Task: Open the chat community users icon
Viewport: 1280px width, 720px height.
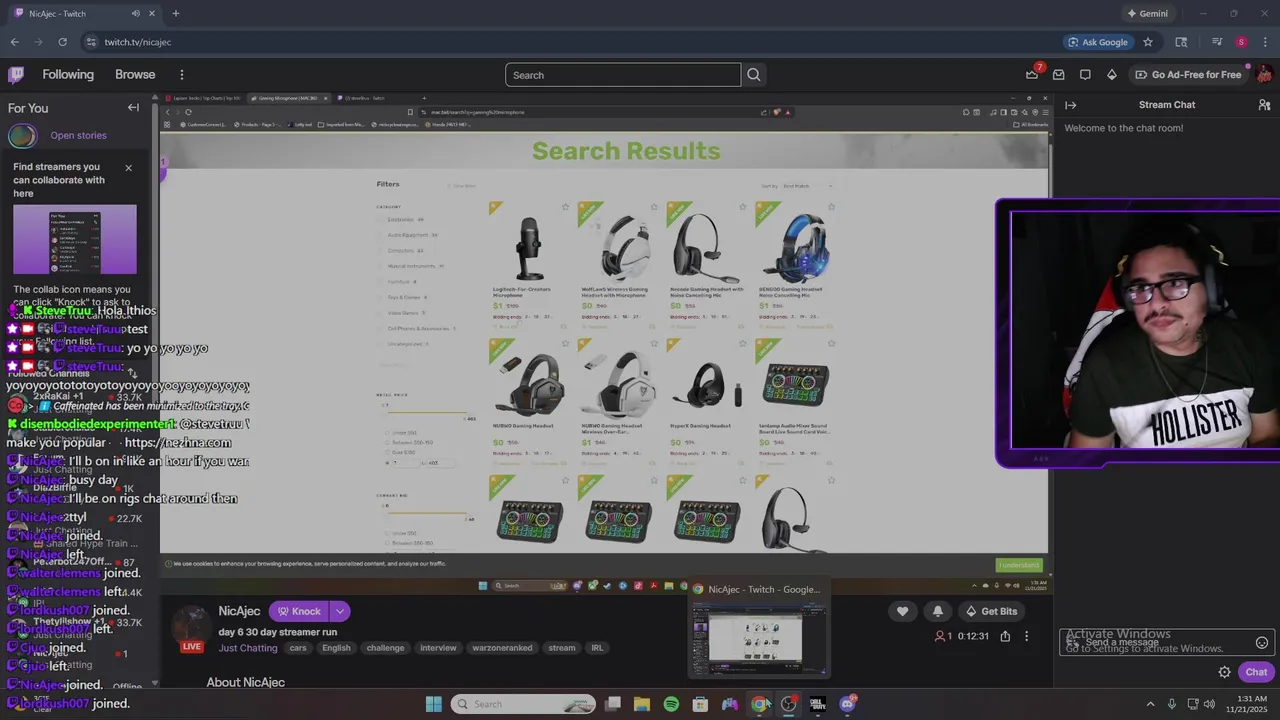Action: click(1264, 105)
